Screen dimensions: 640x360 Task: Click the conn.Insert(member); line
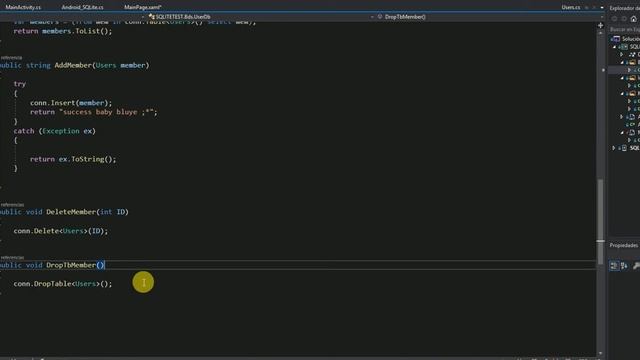pyautogui.click(x=71, y=103)
